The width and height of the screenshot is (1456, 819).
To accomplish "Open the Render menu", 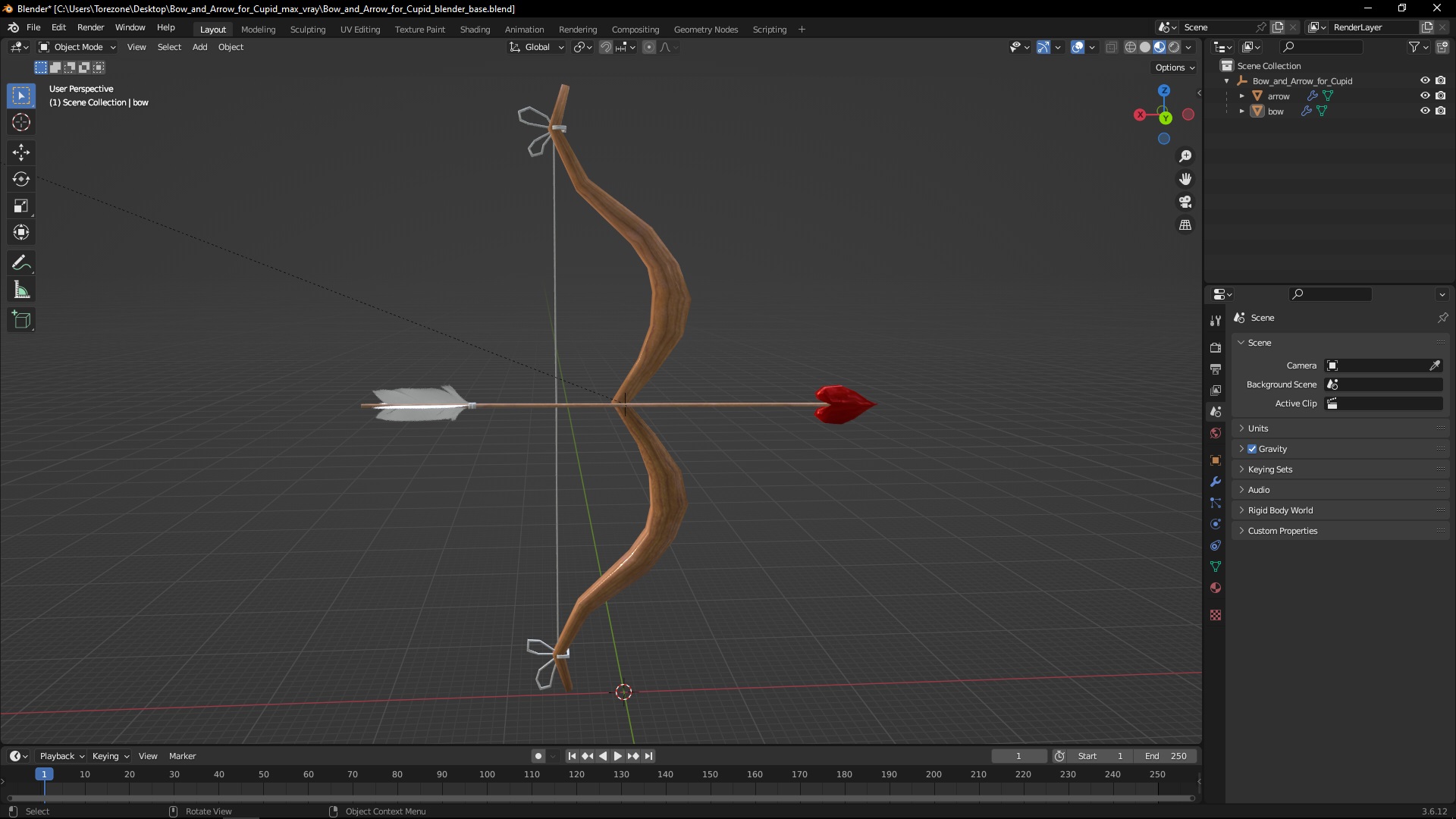I will [90, 27].
